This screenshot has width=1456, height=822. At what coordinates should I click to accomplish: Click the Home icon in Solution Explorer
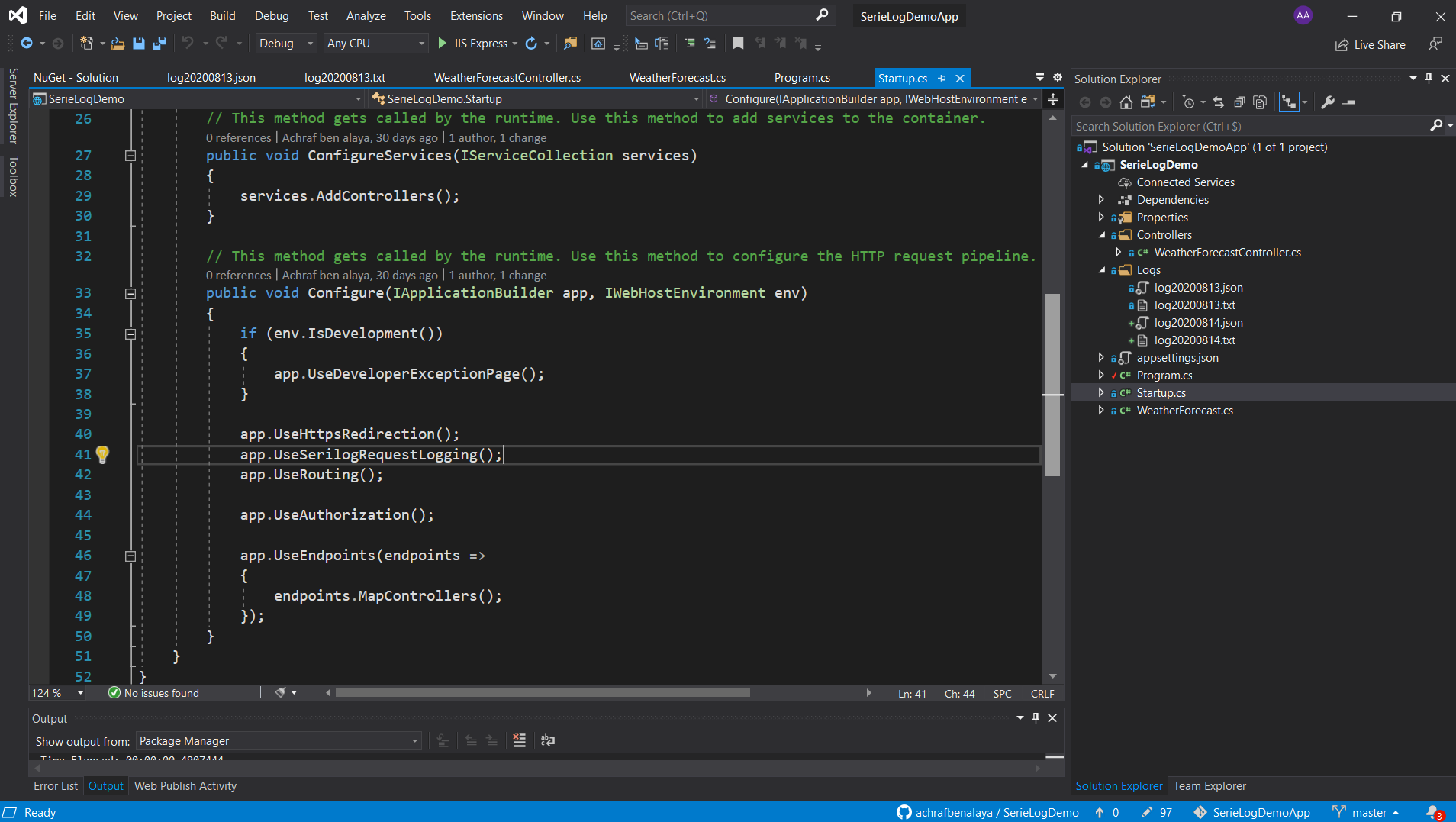click(1126, 102)
